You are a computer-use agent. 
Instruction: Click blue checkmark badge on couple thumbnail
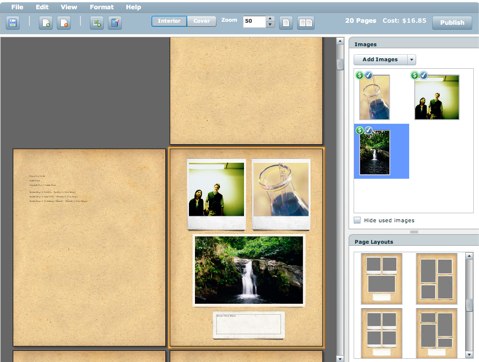(423, 75)
